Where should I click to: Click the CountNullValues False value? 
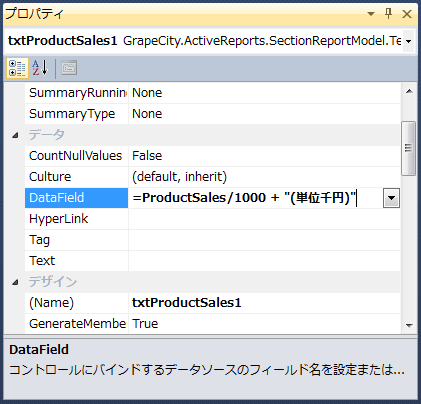click(x=147, y=156)
